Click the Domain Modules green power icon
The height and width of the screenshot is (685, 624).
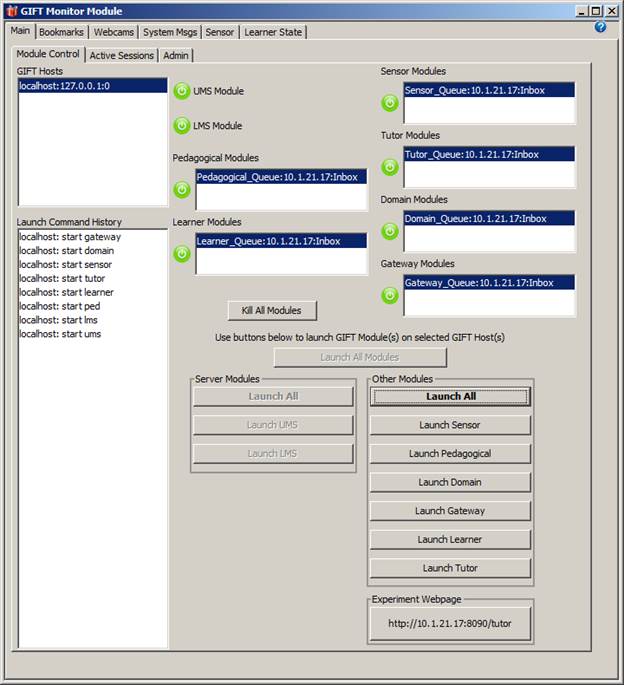coord(390,231)
